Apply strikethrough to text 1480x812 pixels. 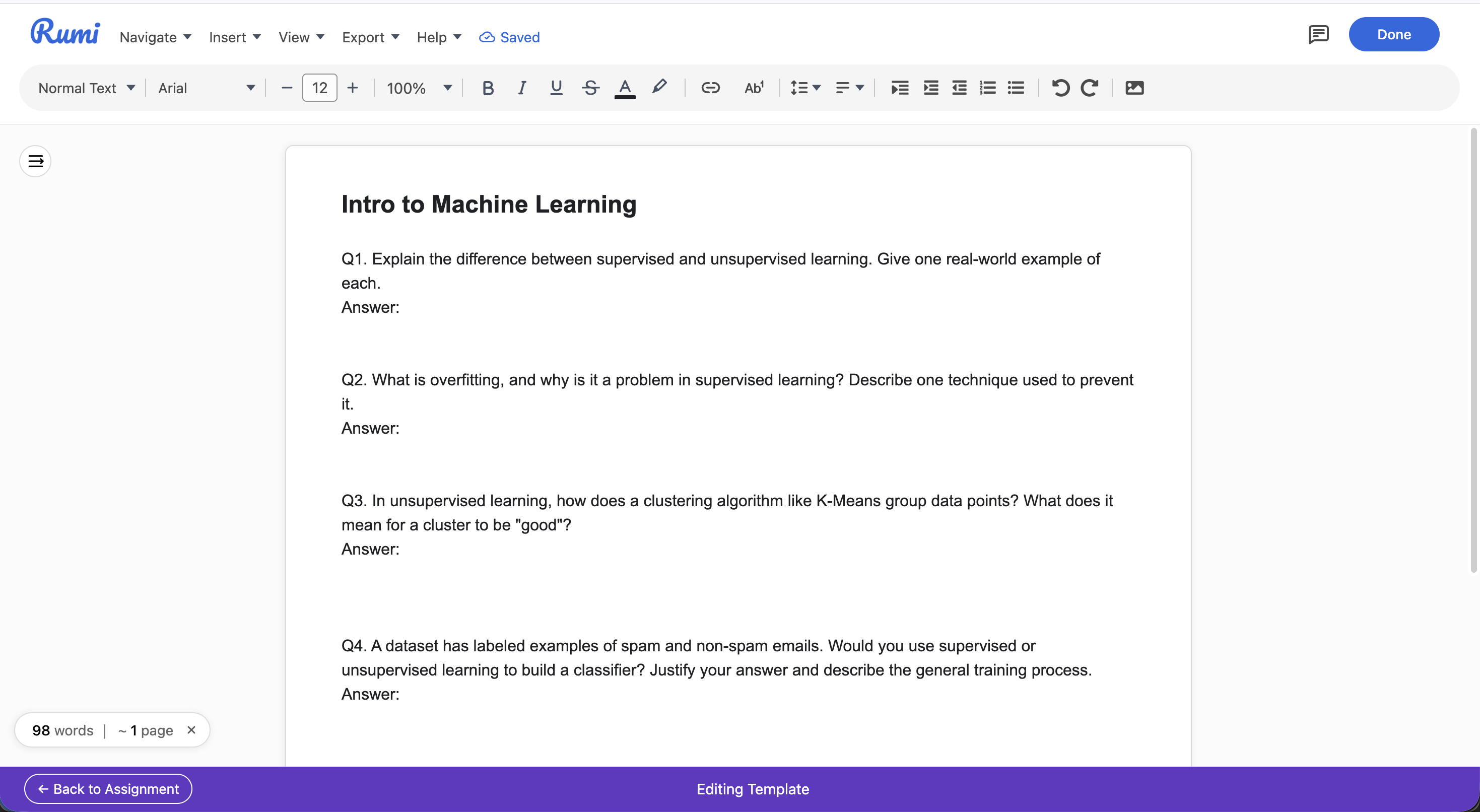click(x=590, y=88)
